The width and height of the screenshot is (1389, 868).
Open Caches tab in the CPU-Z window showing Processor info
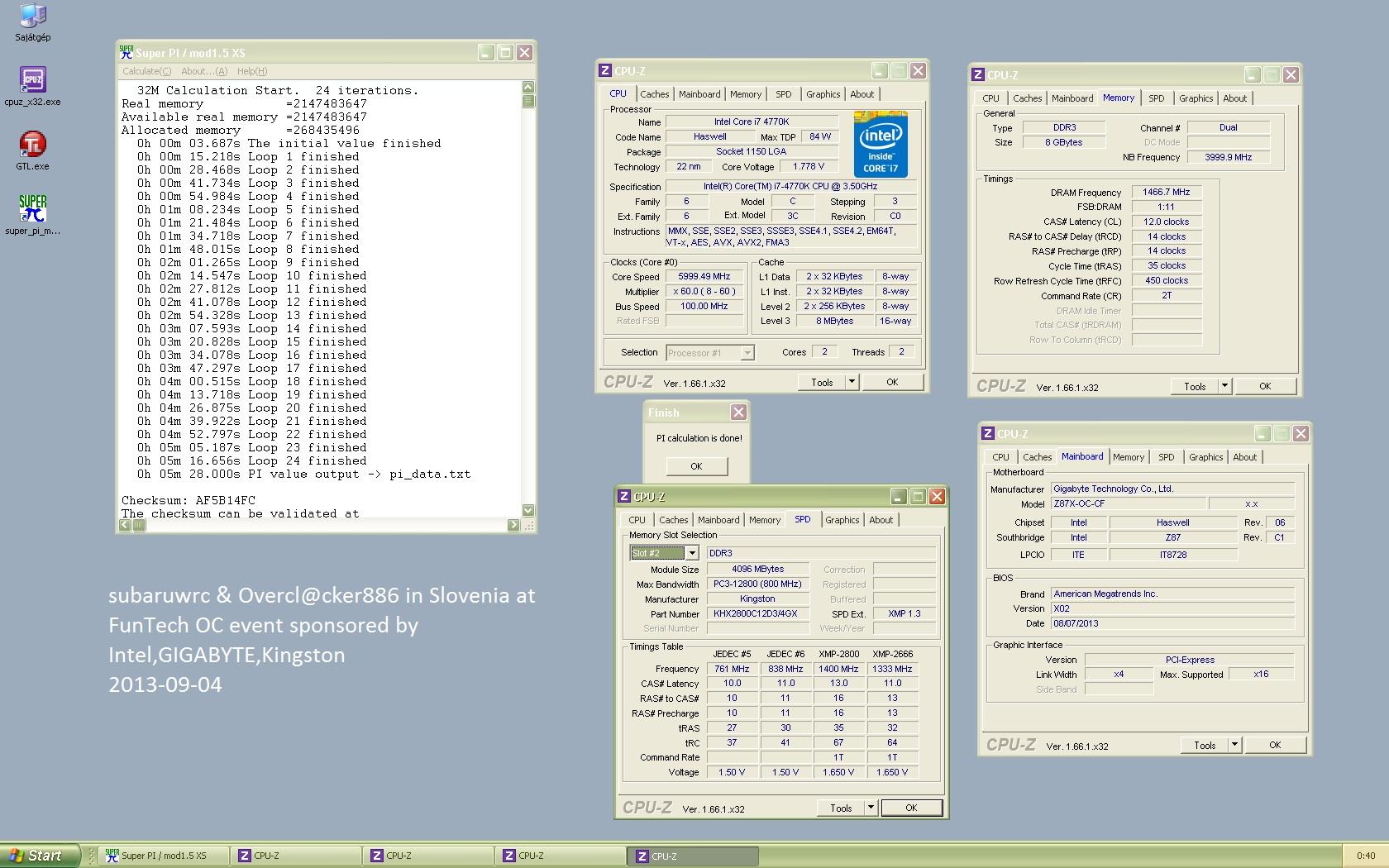(655, 94)
